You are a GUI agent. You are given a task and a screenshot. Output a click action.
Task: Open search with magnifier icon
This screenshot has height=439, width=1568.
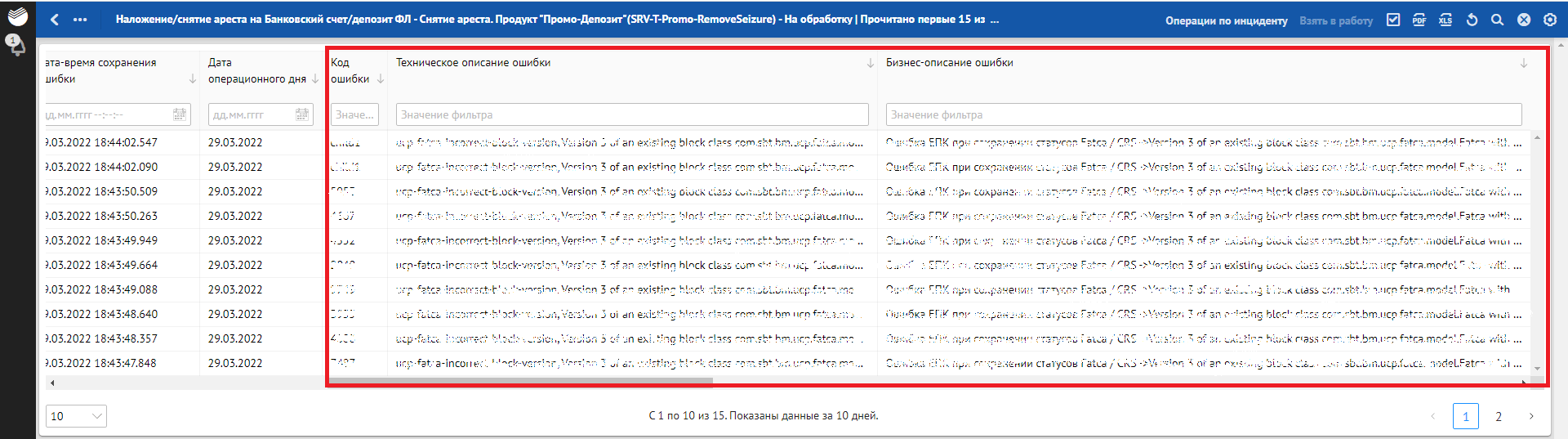point(1497,20)
